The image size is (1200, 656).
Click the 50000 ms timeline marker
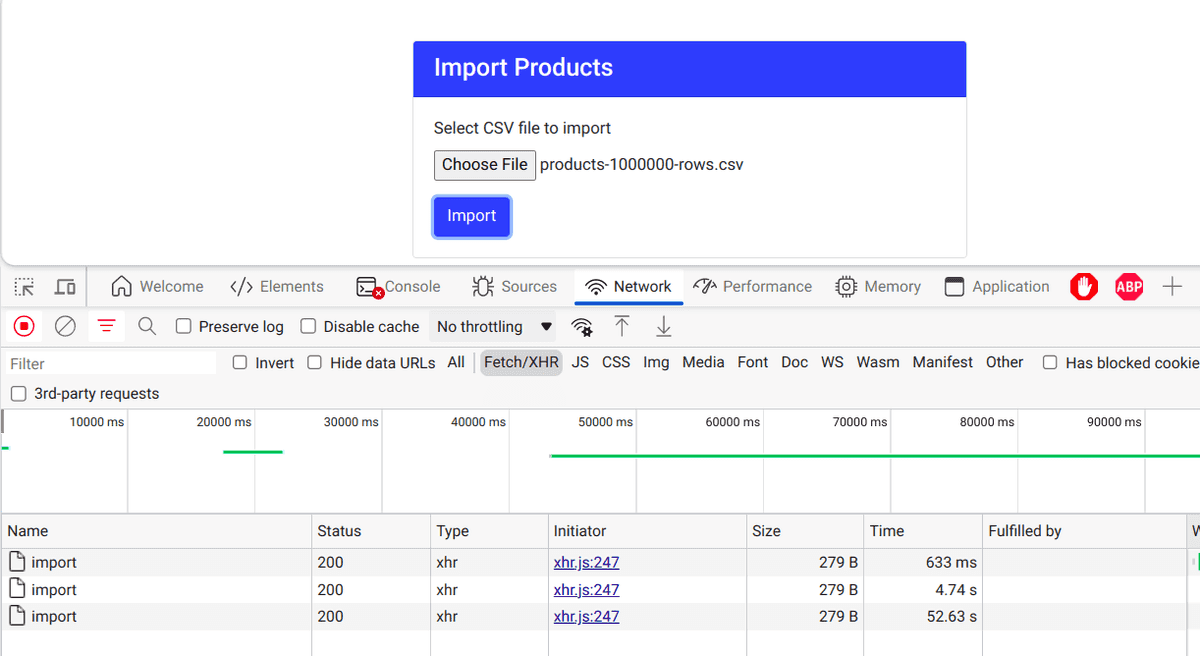pyautogui.click(x=605, y=422)
